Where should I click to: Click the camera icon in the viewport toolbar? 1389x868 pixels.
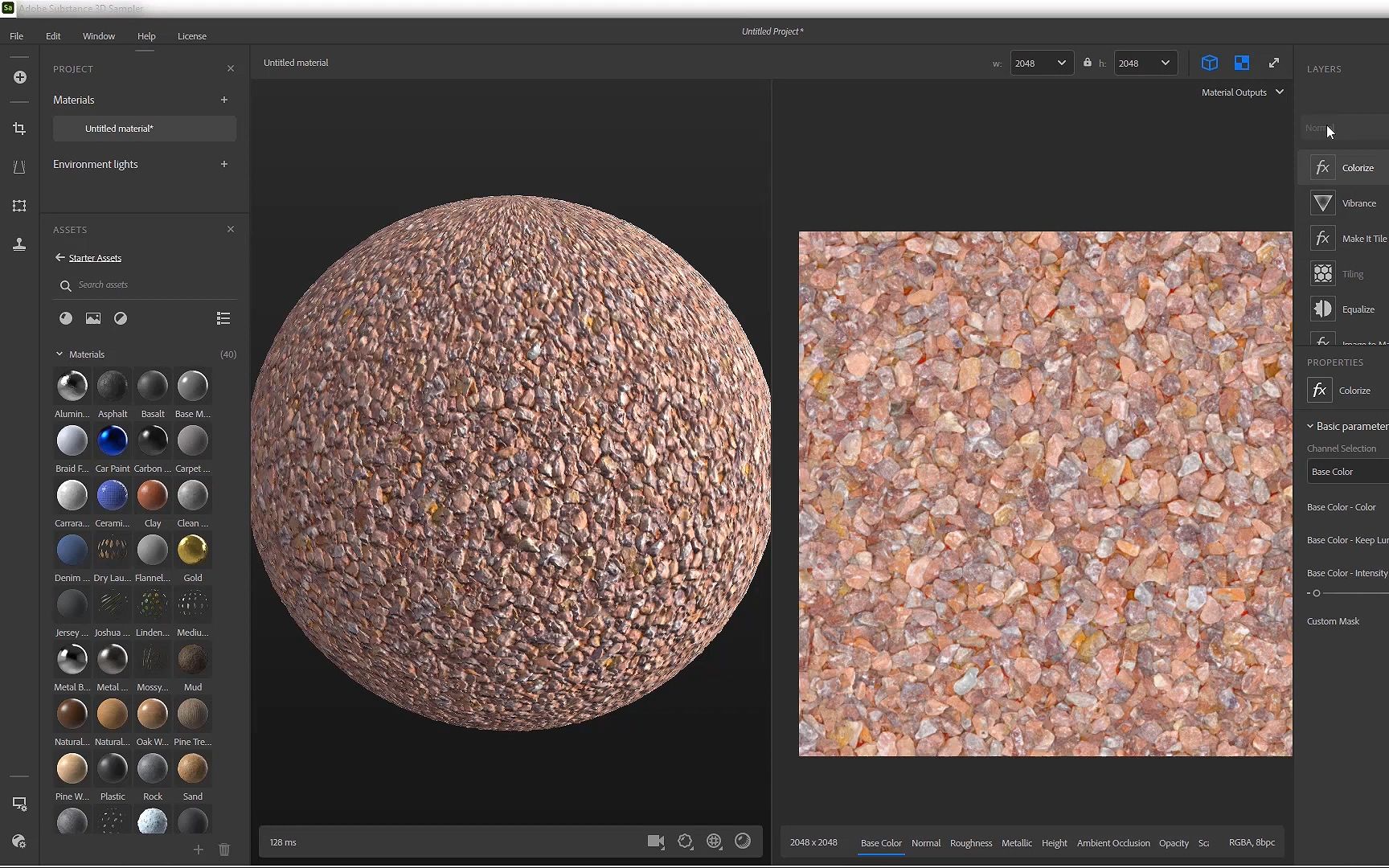655,841
